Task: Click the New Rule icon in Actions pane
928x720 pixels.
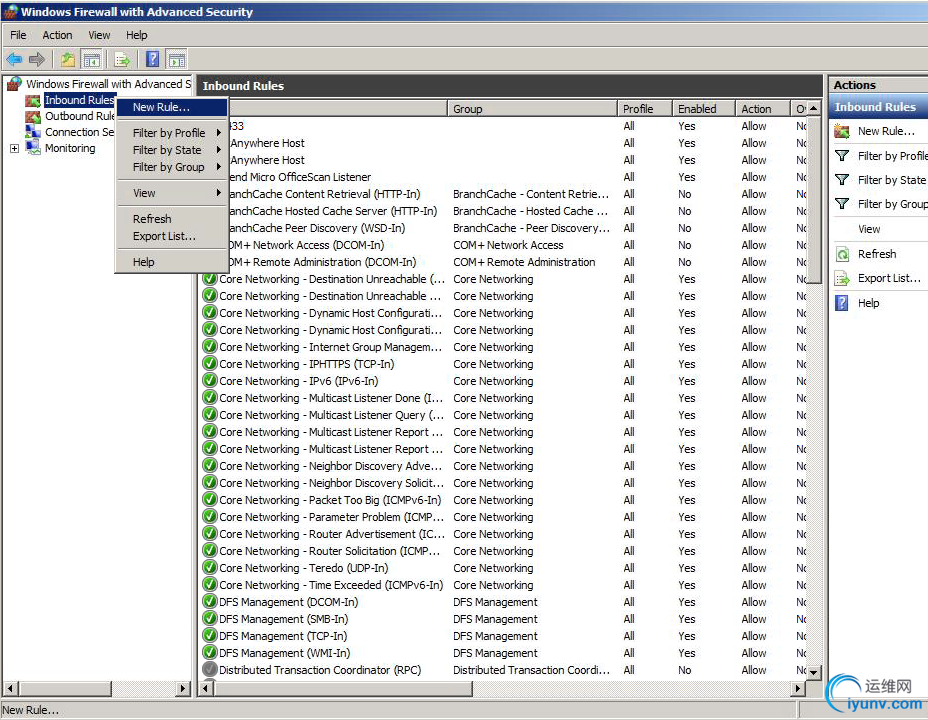Action: coord(842,131)
